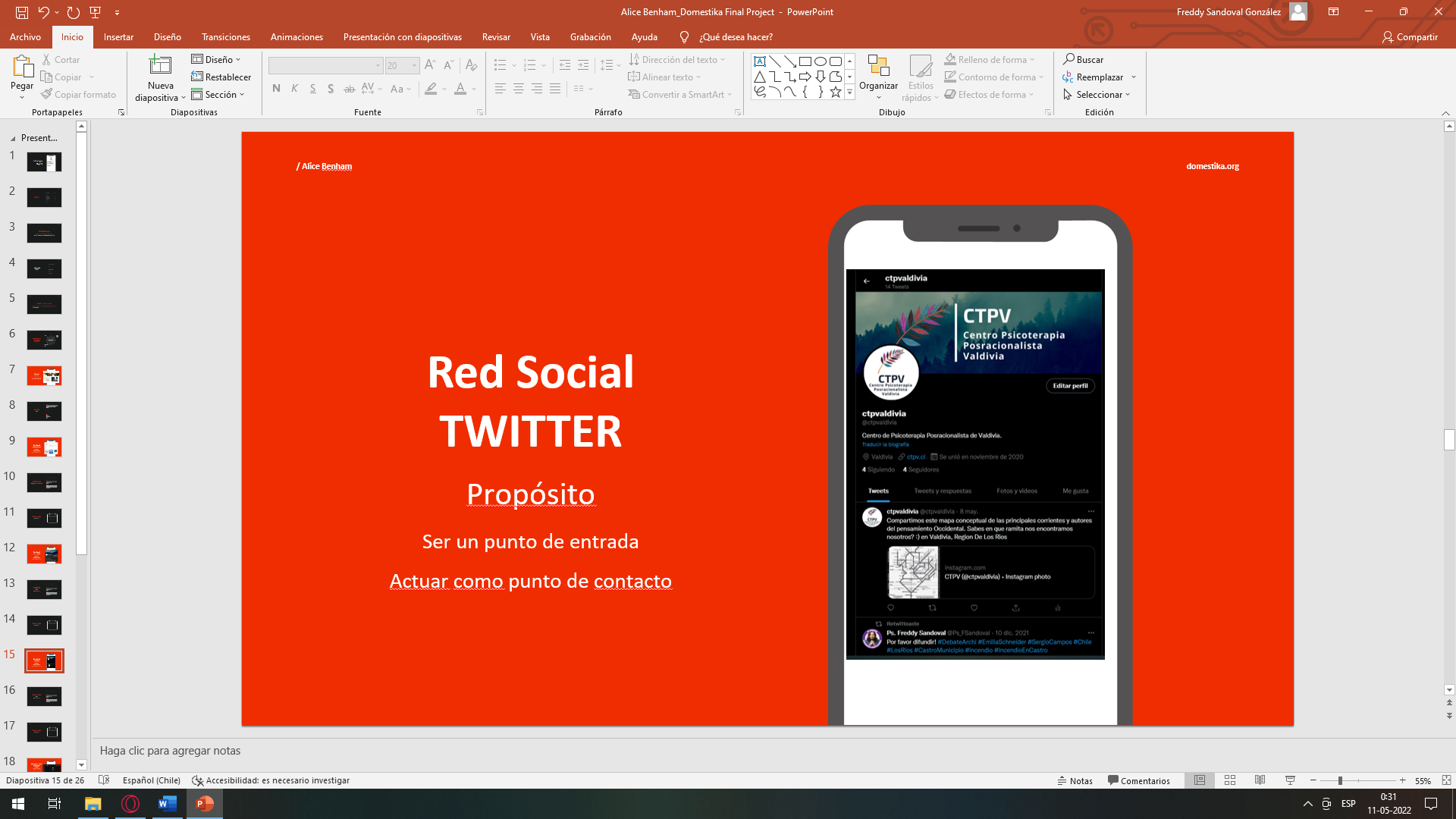This screenshot has height=819, width=1456.
Task: Click the zoom slider handle
Action: pos(1340,780)
